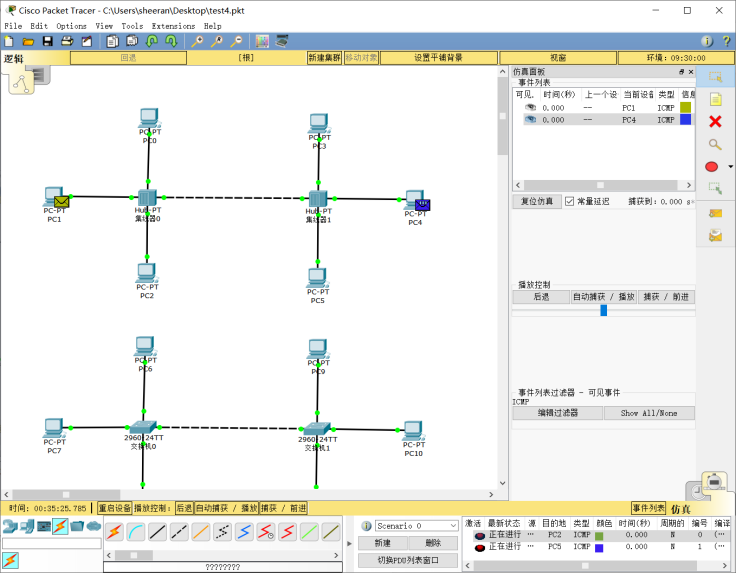Open the drawing palette icon
The image size is (736, 573).
click(x=262, y=41)
